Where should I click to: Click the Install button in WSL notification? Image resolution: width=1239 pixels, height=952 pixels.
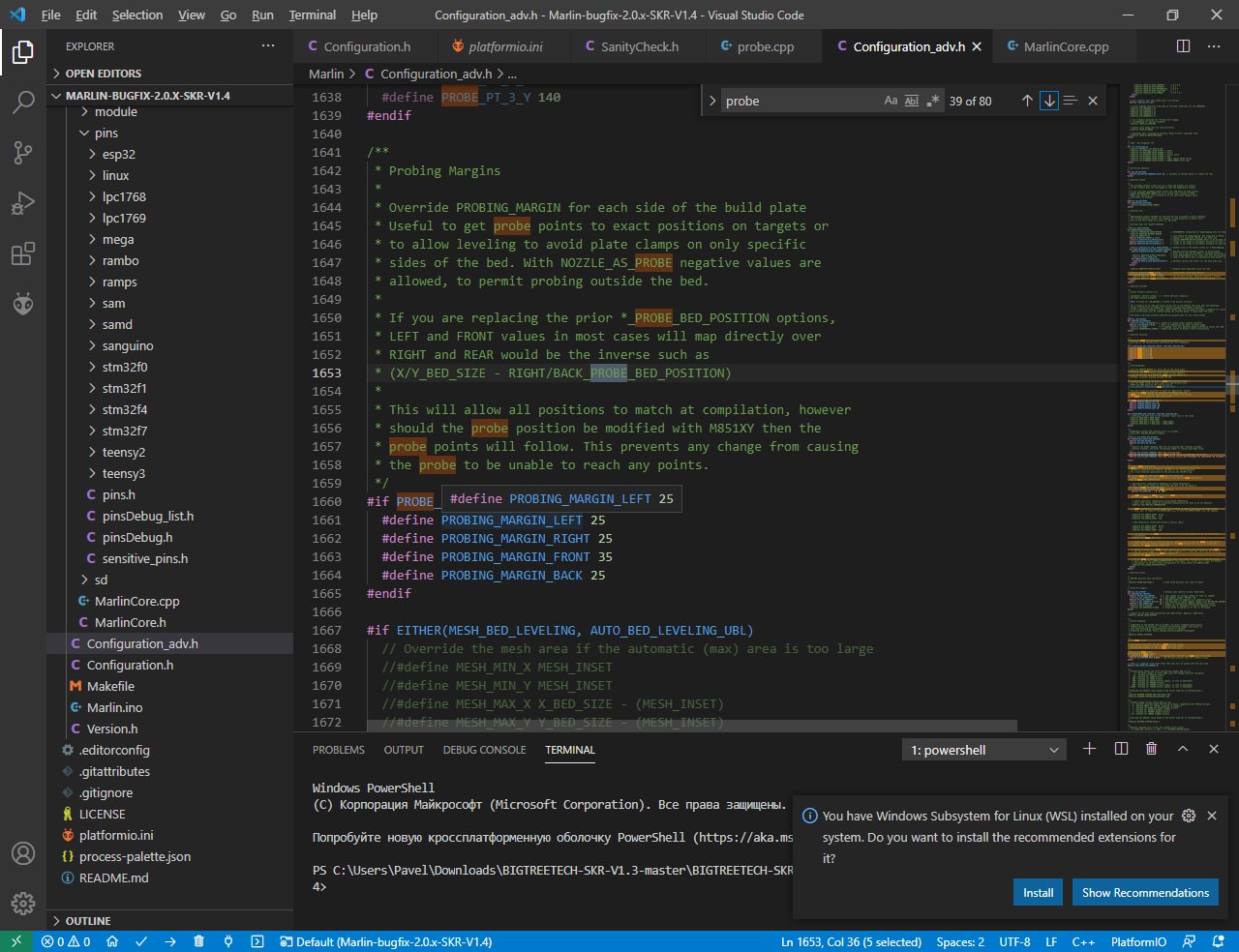point(1039,892)
